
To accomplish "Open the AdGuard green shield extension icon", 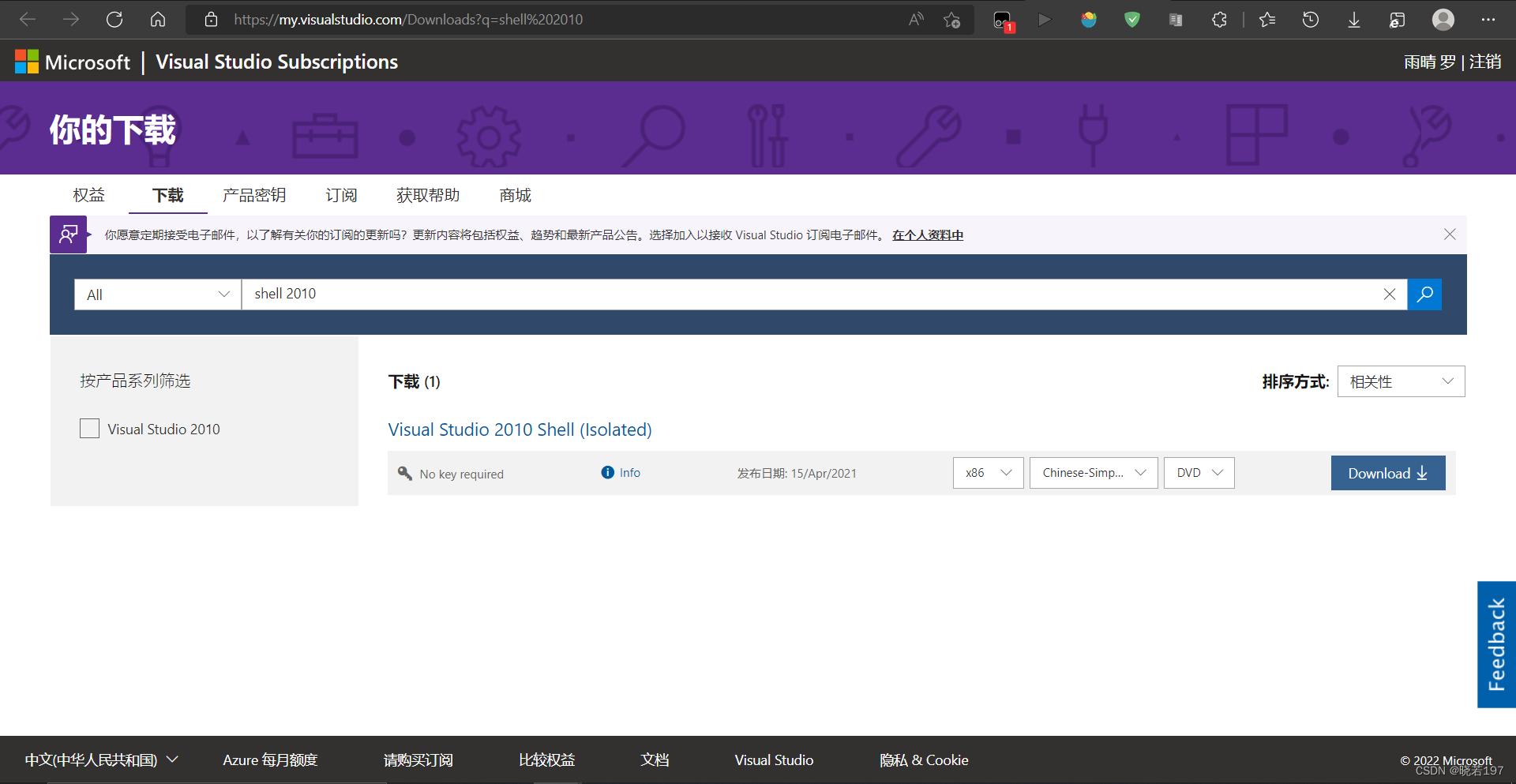I will point(1131,19).
